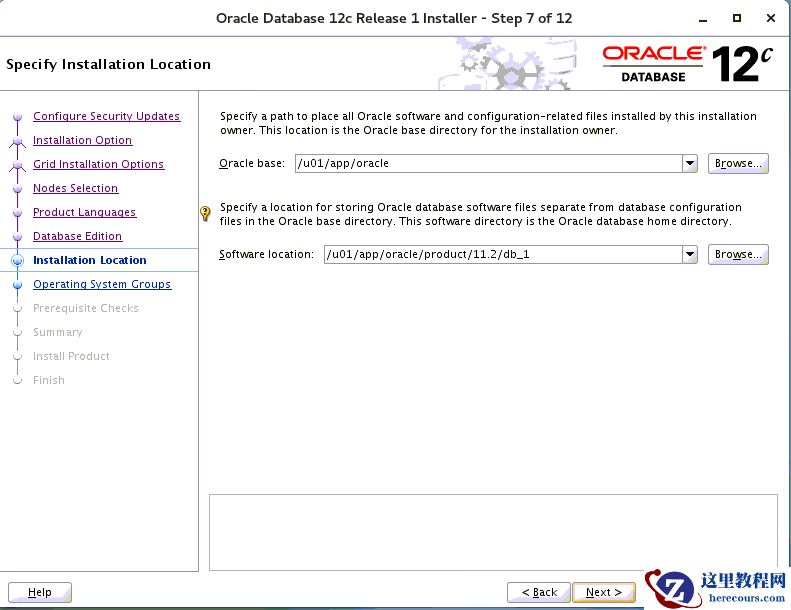The height and width of the screenshot is (610, 791).
Task: Click the Next button
Action: (603, 592)
